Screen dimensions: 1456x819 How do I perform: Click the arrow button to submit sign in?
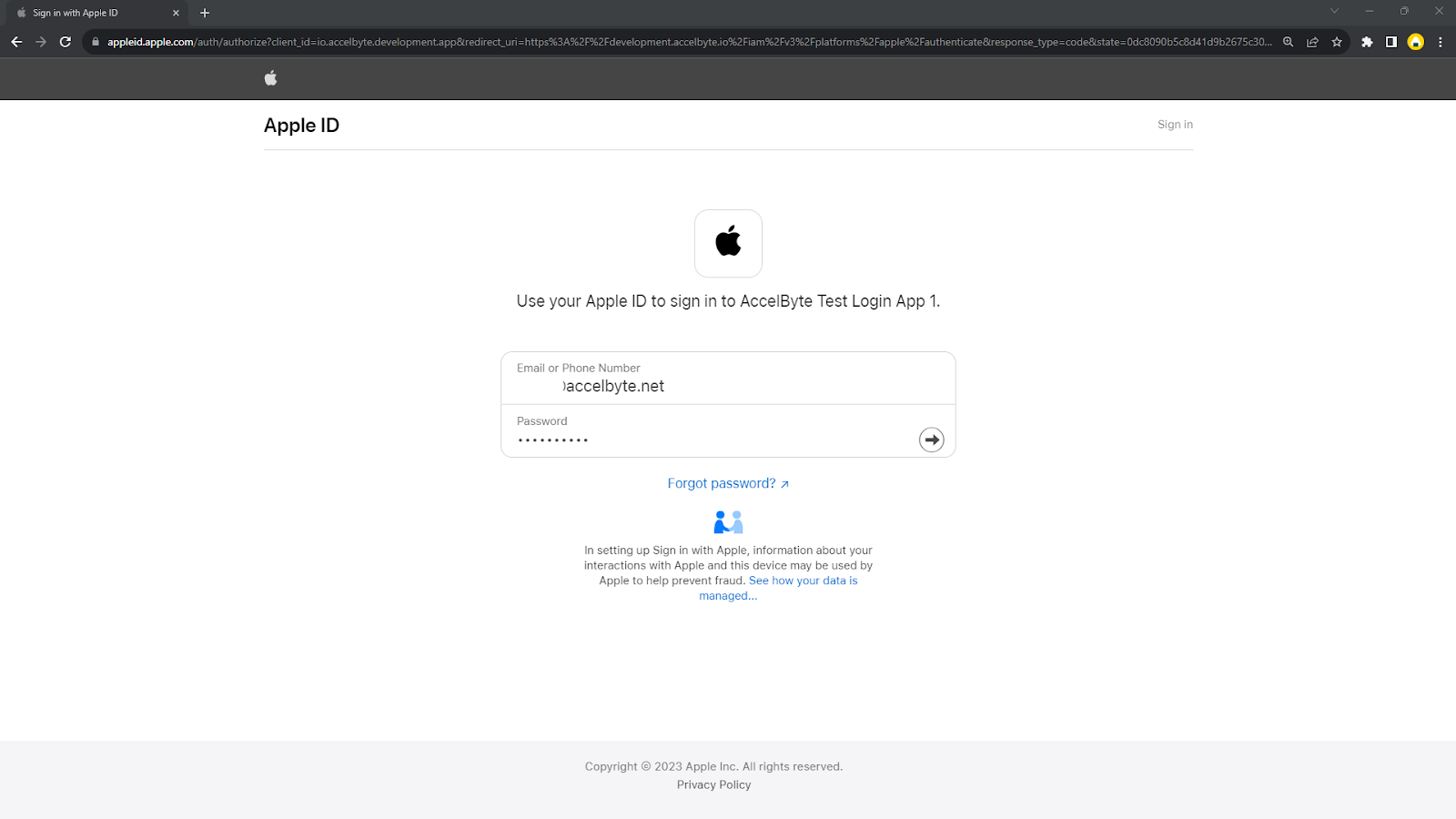coord(931,440)
